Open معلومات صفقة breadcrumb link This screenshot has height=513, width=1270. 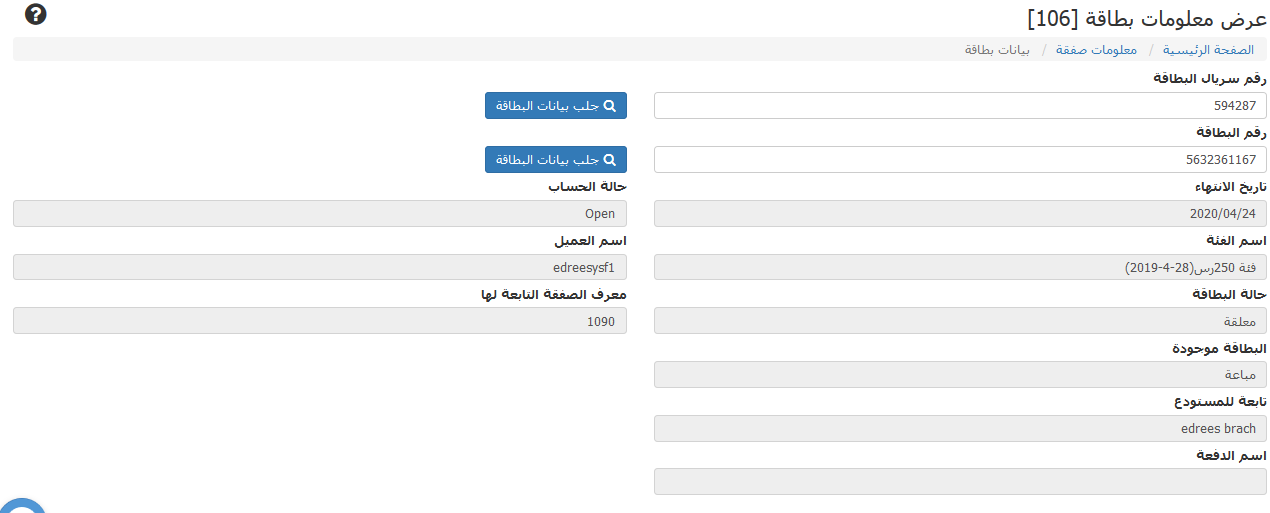[x=1096, y=49]
